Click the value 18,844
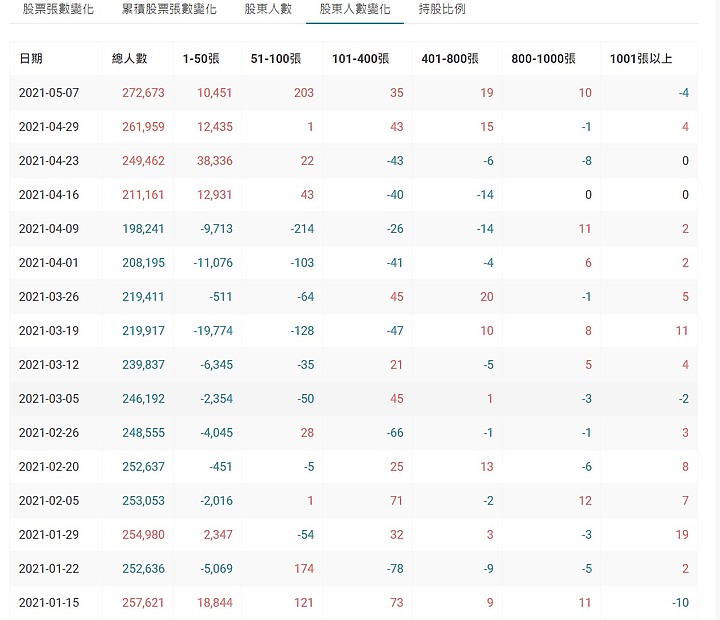The image size is (720, 620). pyautogui.click(x=214, y=603)
